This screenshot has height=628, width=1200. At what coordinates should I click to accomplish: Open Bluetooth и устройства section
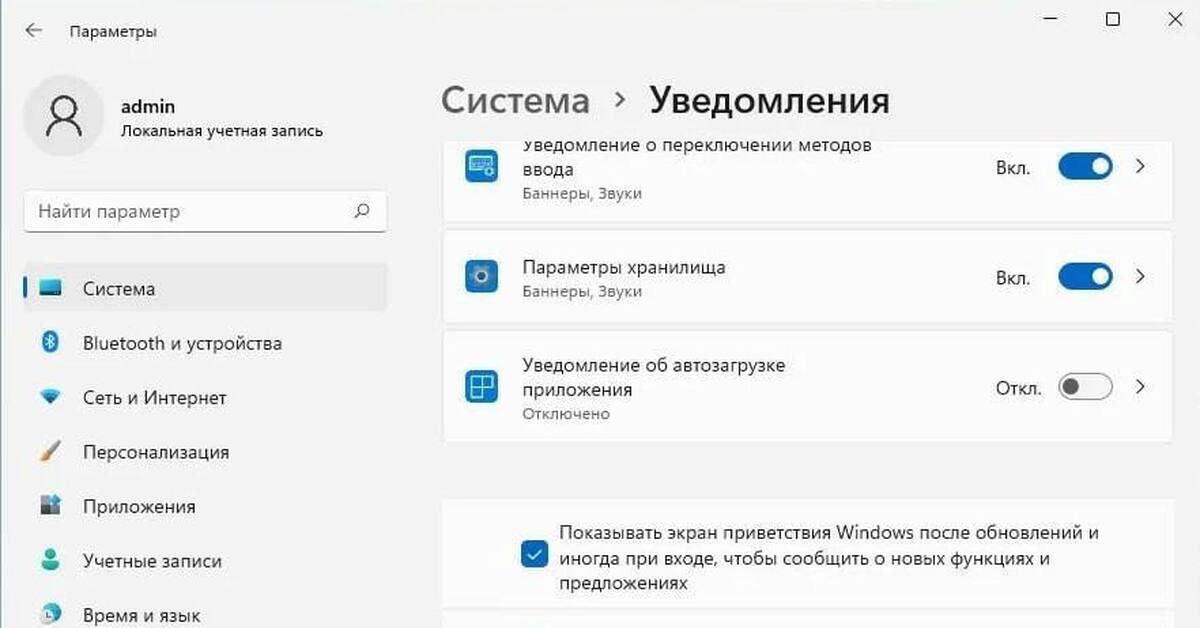pos(205,343)
